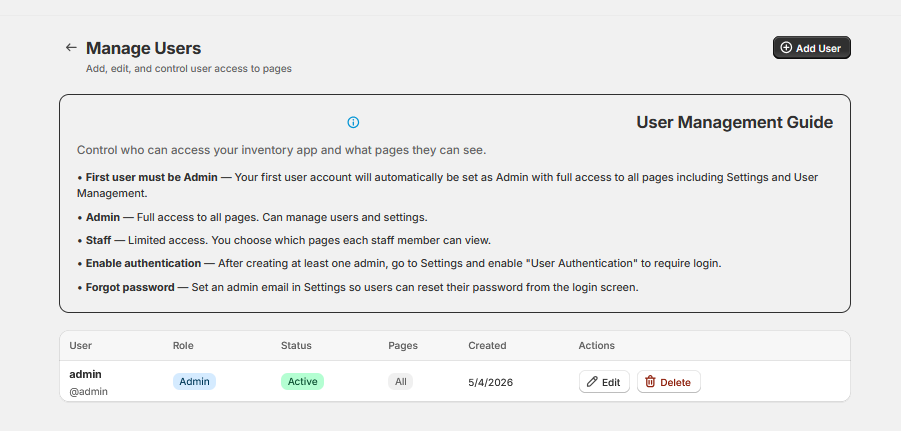The image size is (901, 431).
Task: Click the 'Add, edit, and control user access' subtitle
Action: (x=189, y=68)
